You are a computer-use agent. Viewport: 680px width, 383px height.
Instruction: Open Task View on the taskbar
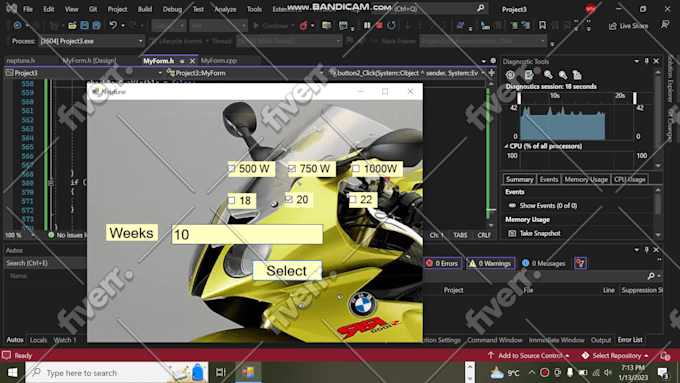click(x=221, y=373)
